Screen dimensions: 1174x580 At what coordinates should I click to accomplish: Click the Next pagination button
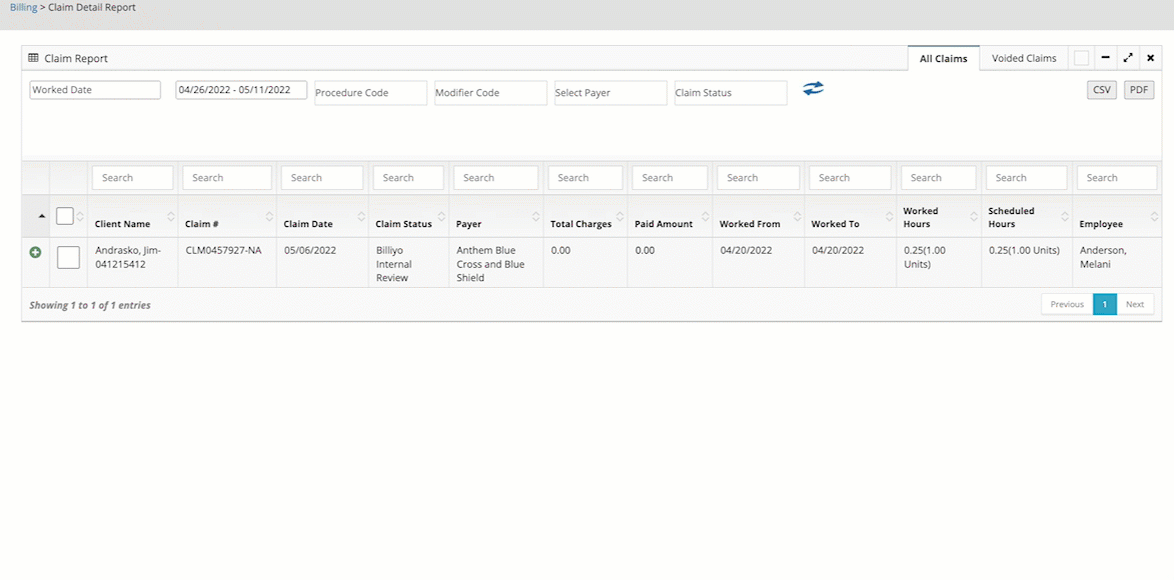(1135, 304)
